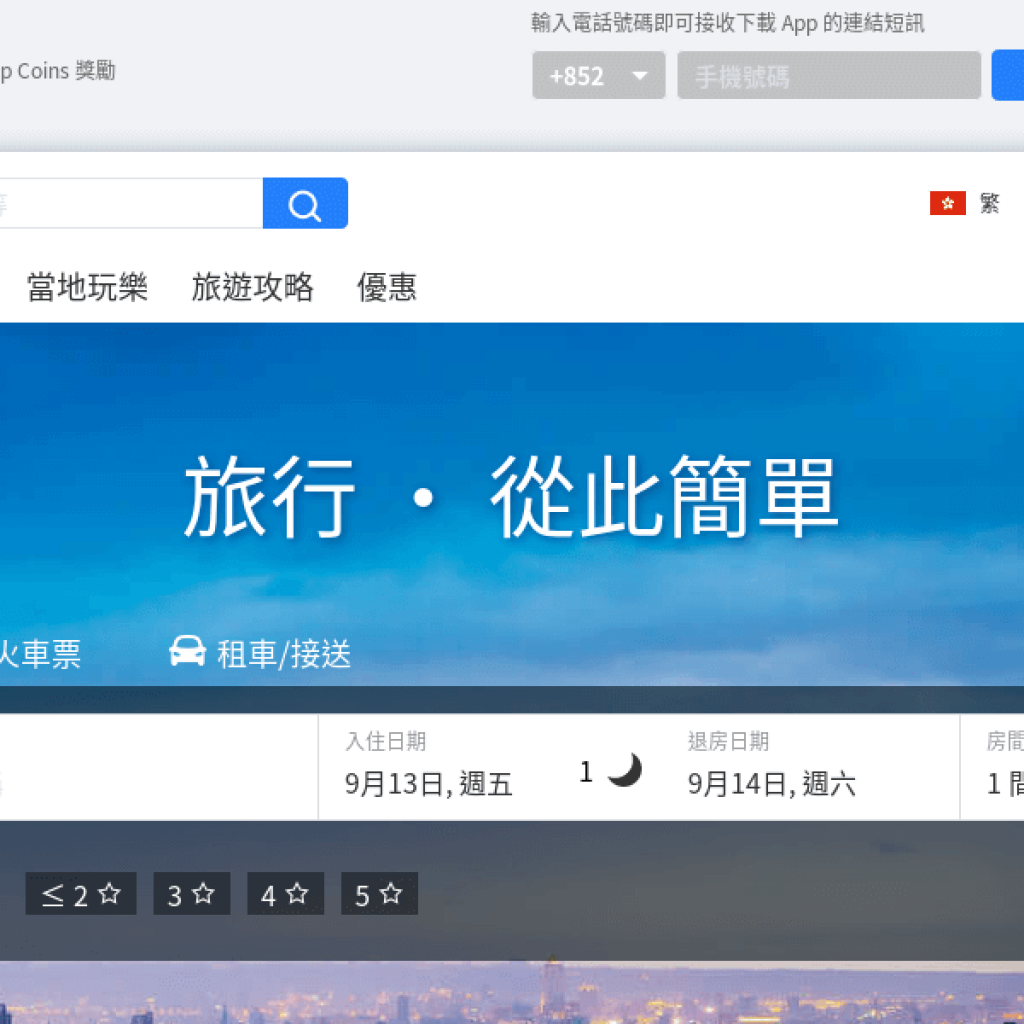Click the blue magnifier search button

click(305, 204)
